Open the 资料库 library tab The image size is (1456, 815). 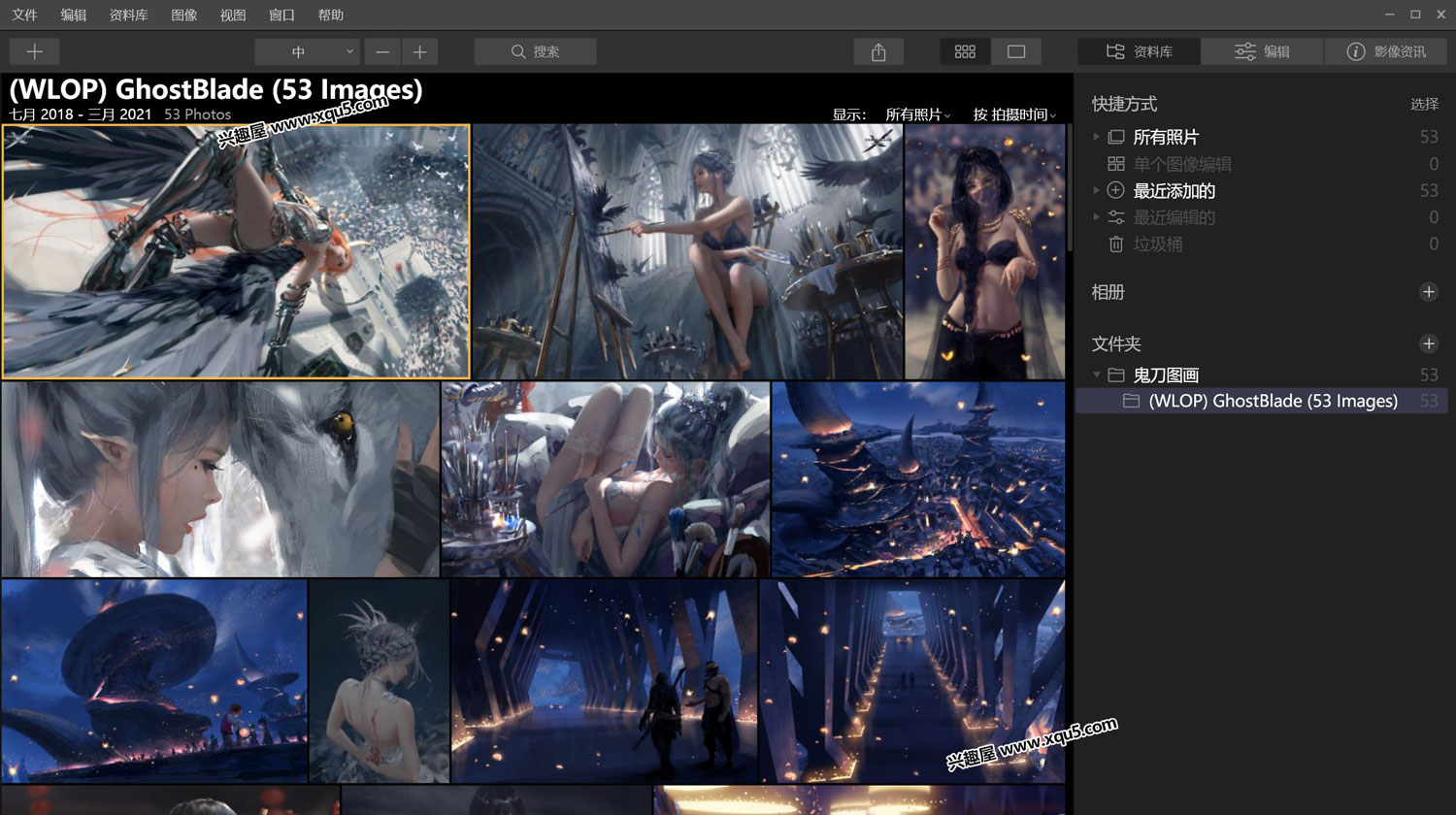pos(1139,51)
